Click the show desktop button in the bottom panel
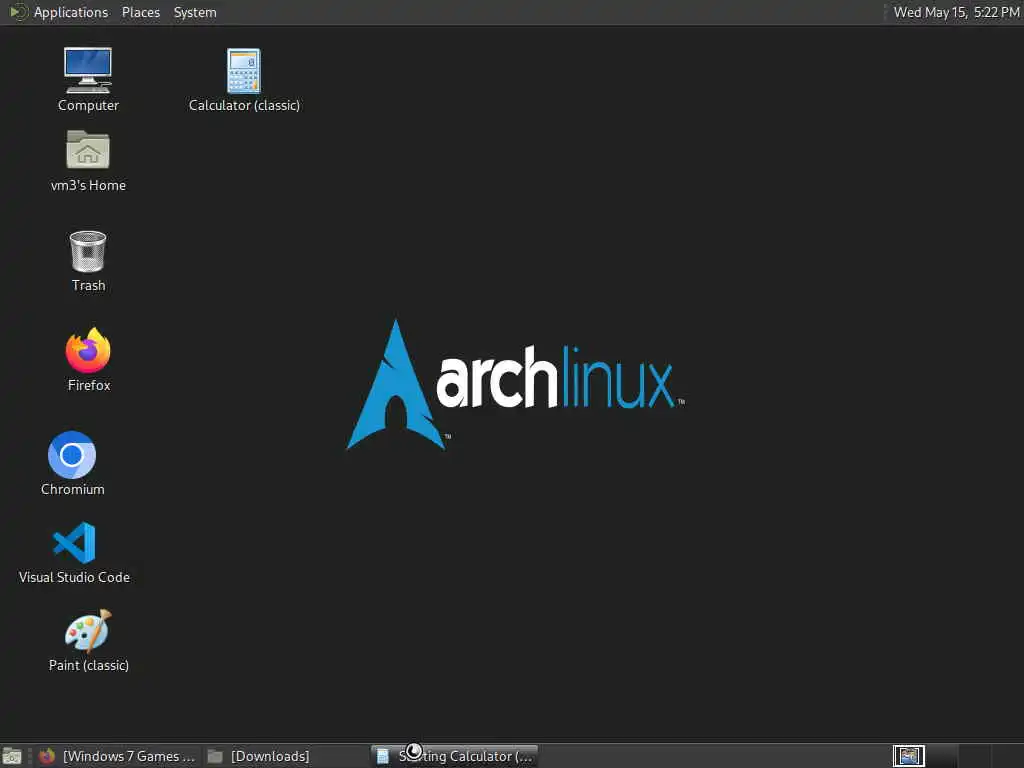 click(x=12, y=756)
